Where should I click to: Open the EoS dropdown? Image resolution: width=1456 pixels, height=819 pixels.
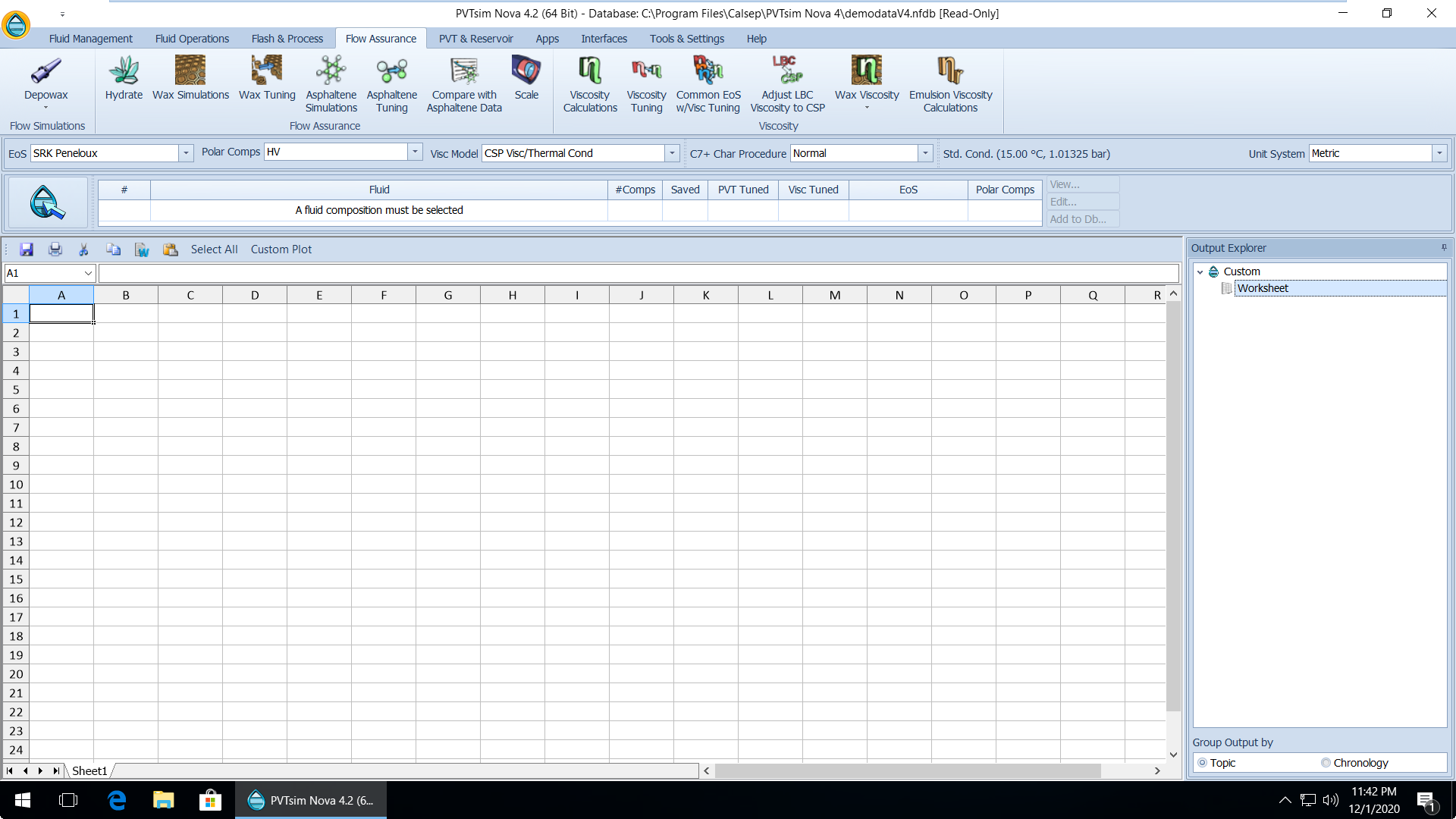point(186,153)
